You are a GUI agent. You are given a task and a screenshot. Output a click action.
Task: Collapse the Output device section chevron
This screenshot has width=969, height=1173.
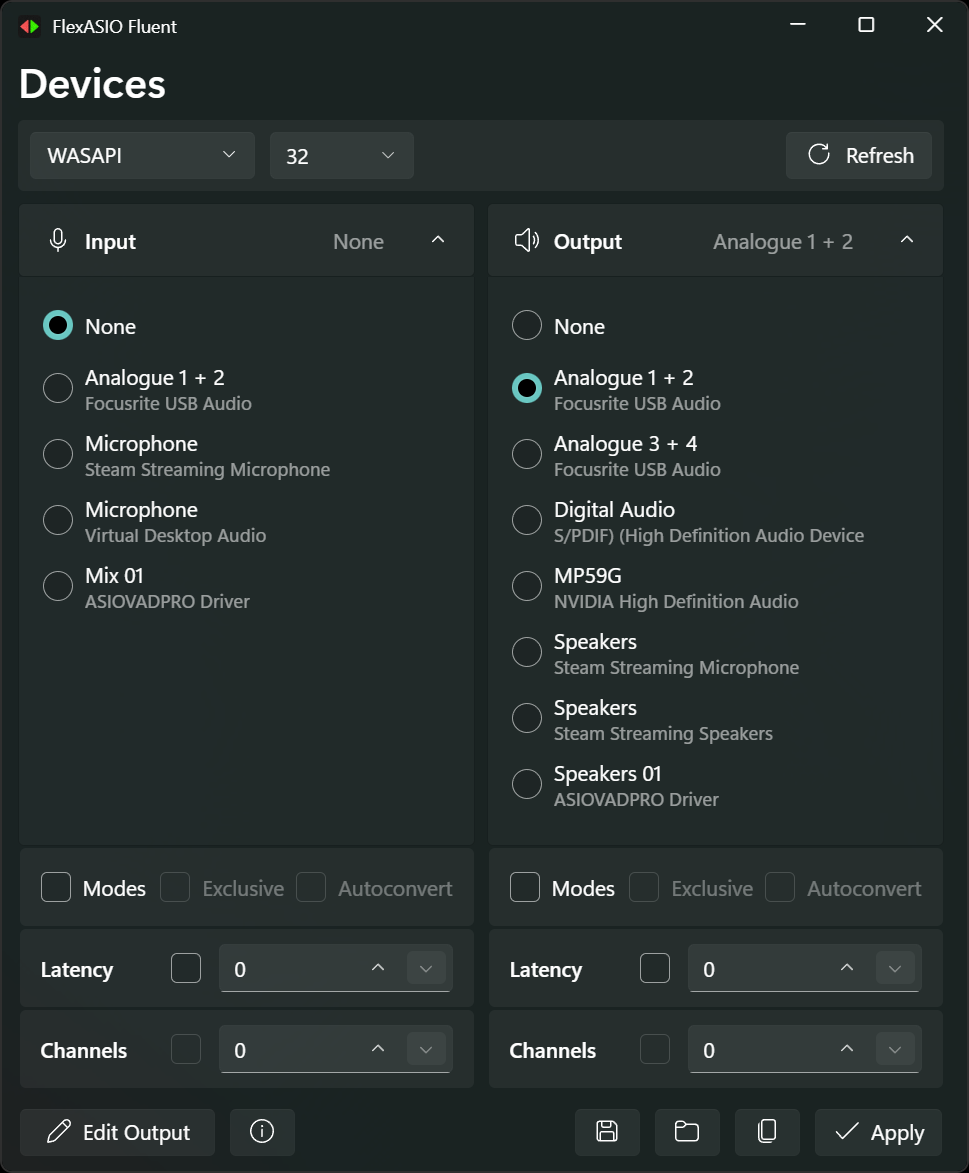point(907,240)
